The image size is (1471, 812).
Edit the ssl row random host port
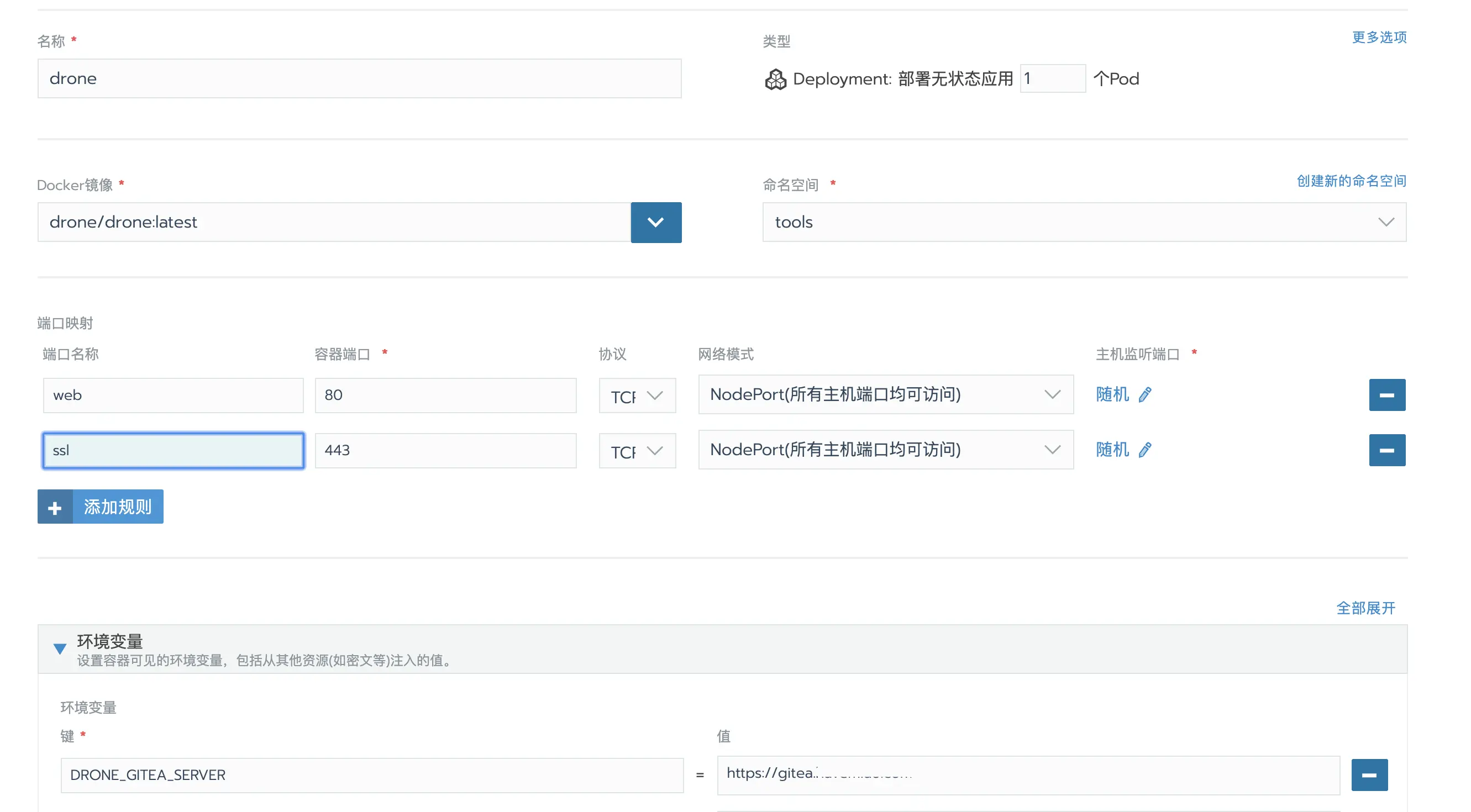pyautogui.click(x=1144, y=450)
